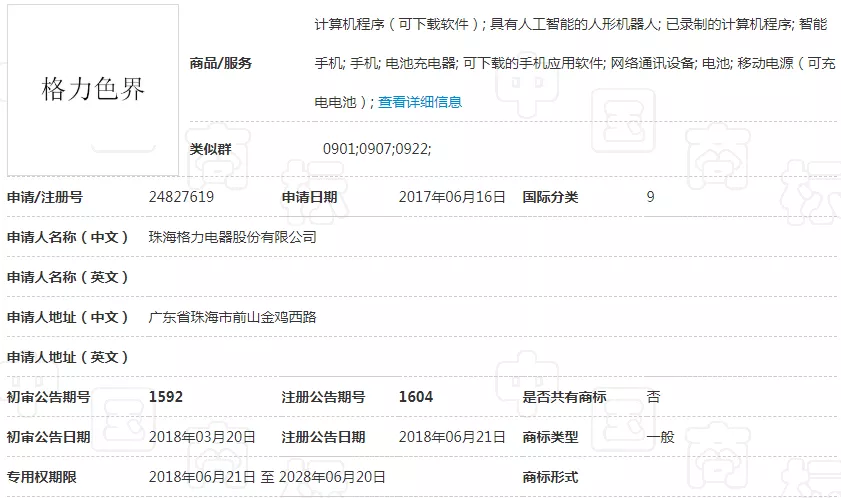Viewport: 841px width, 498px height.
Task: Select preliminary announcement date 2018年03月20日
Action: tap(202, 437)
